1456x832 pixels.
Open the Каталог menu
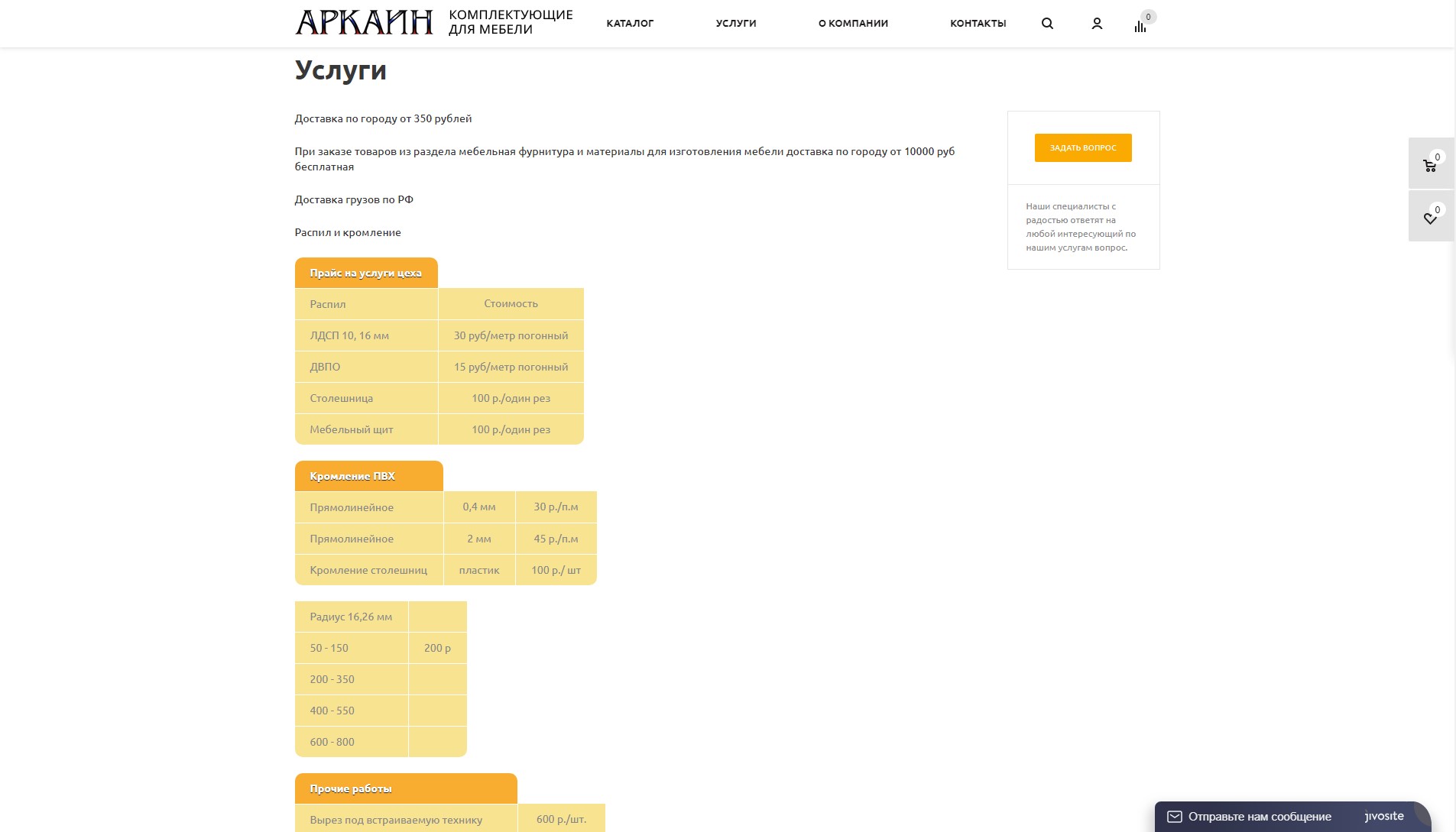point(630,24)
